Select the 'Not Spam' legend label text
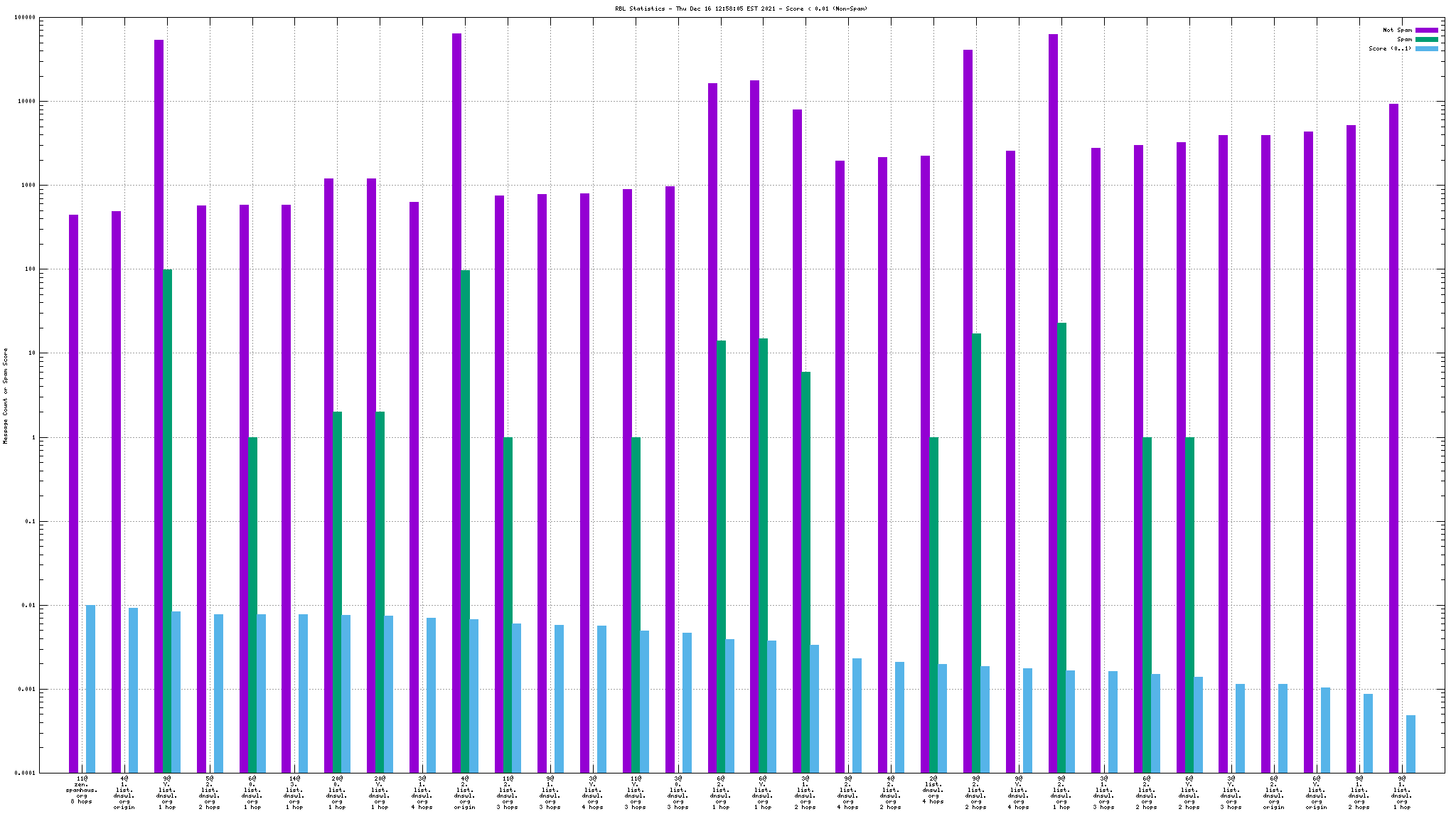 [x=1397, y=30]
